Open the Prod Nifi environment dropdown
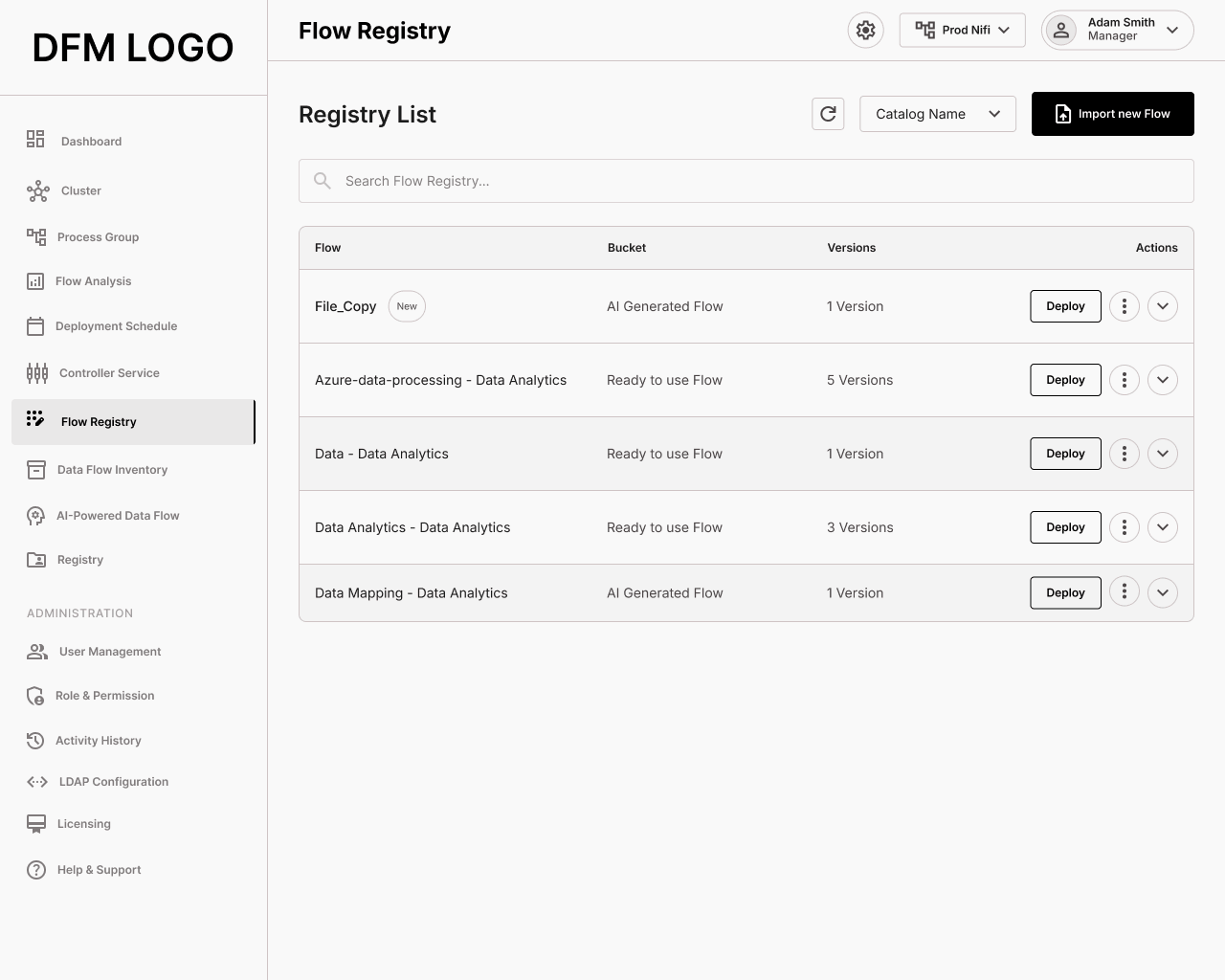The height and width of the screenshot is (980, 1225). 963,30
